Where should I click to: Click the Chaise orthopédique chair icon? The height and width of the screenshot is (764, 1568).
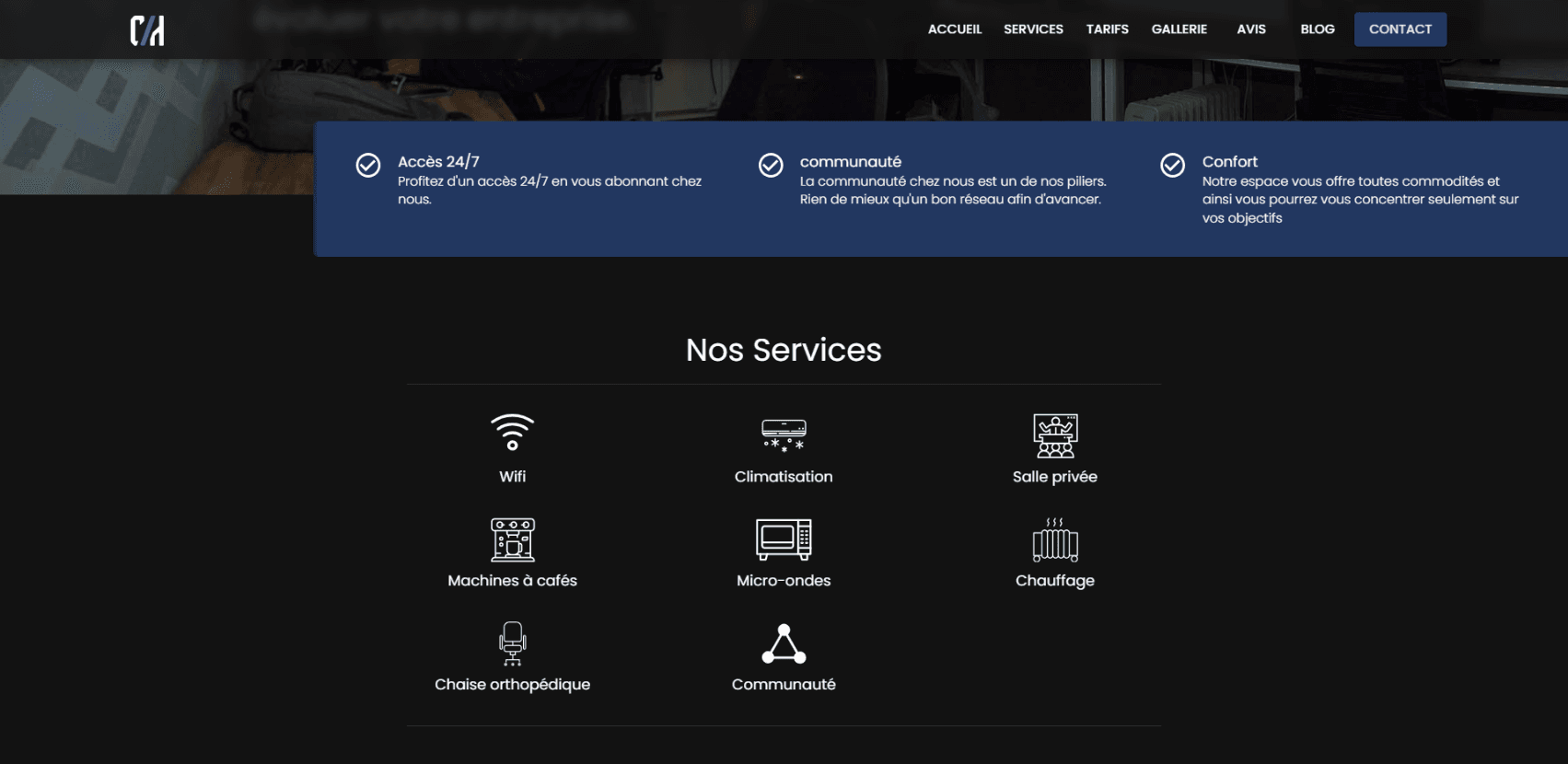click(x=512, y=643)
